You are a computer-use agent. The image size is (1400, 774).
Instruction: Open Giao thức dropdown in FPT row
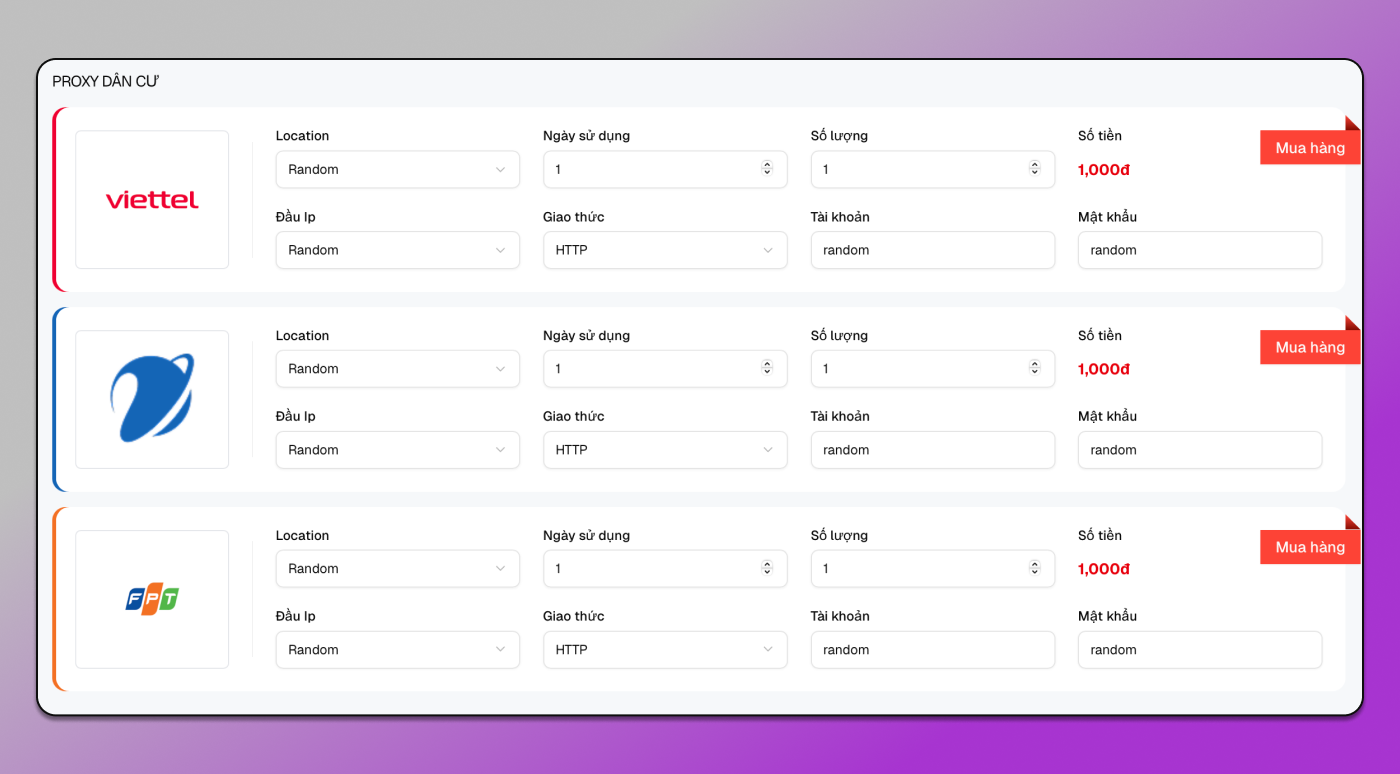pyautogui.click(x=665, y=649)
